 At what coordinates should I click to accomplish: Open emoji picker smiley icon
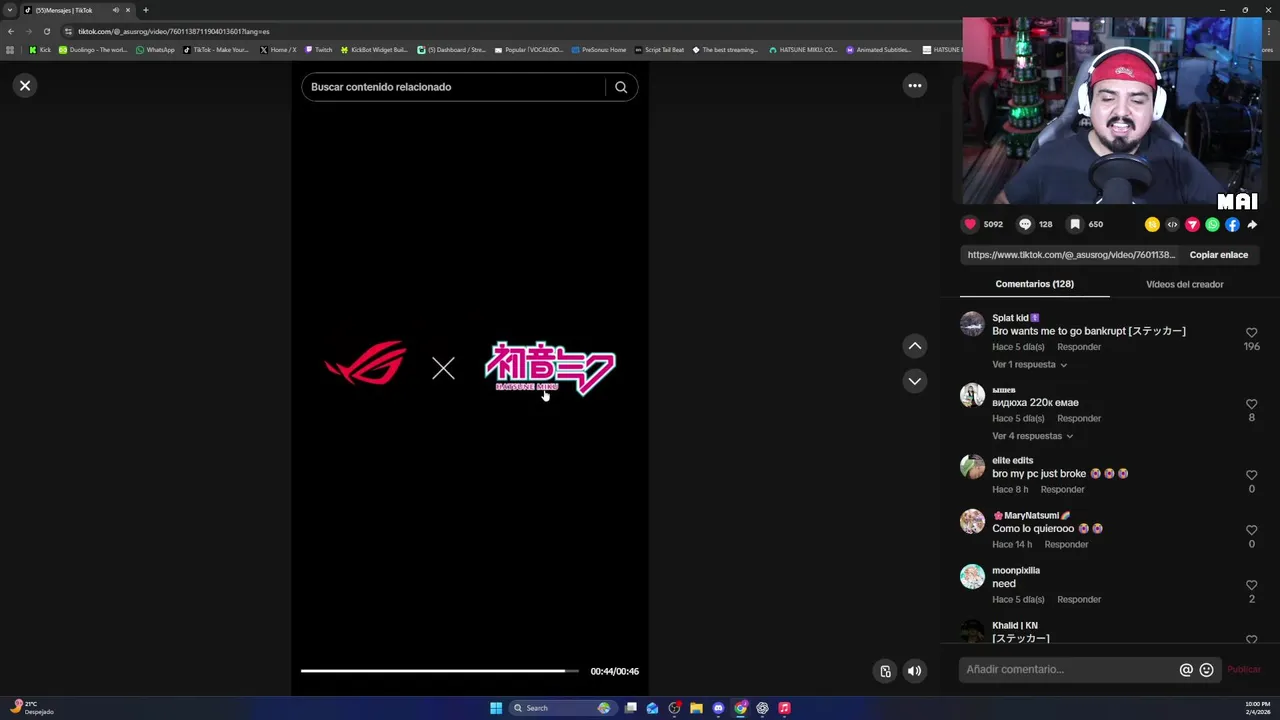(1206, 670)
